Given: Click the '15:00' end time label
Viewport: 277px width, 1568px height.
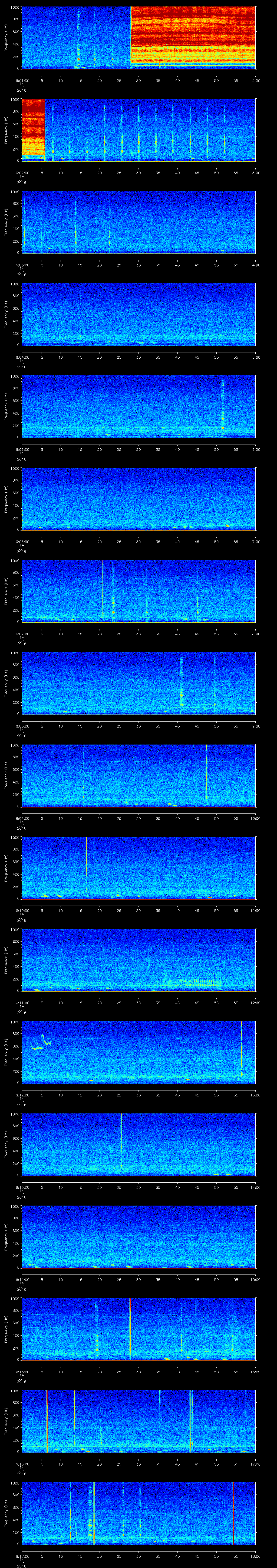Looking at the screenshot, I should click(255, 1279).
